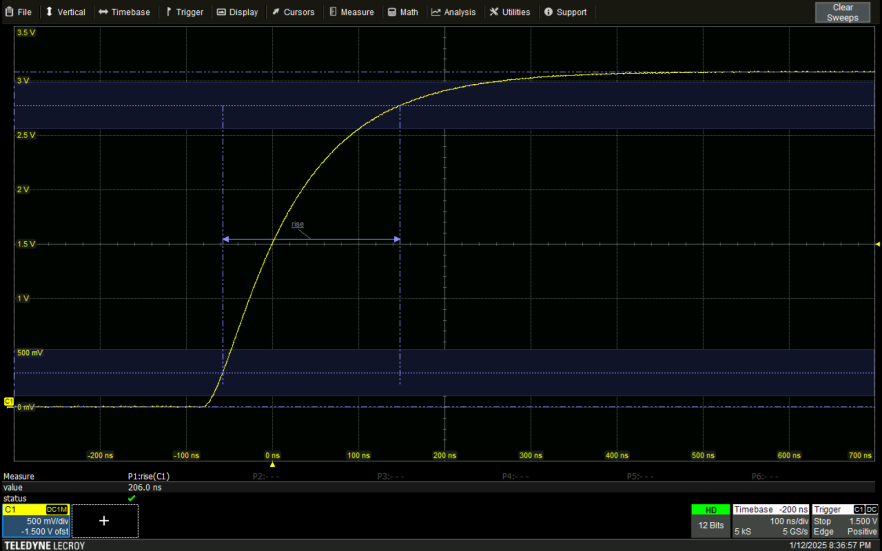Click the date and time readout
Viewport: 882px width, 551px height.
click(830, 545)
